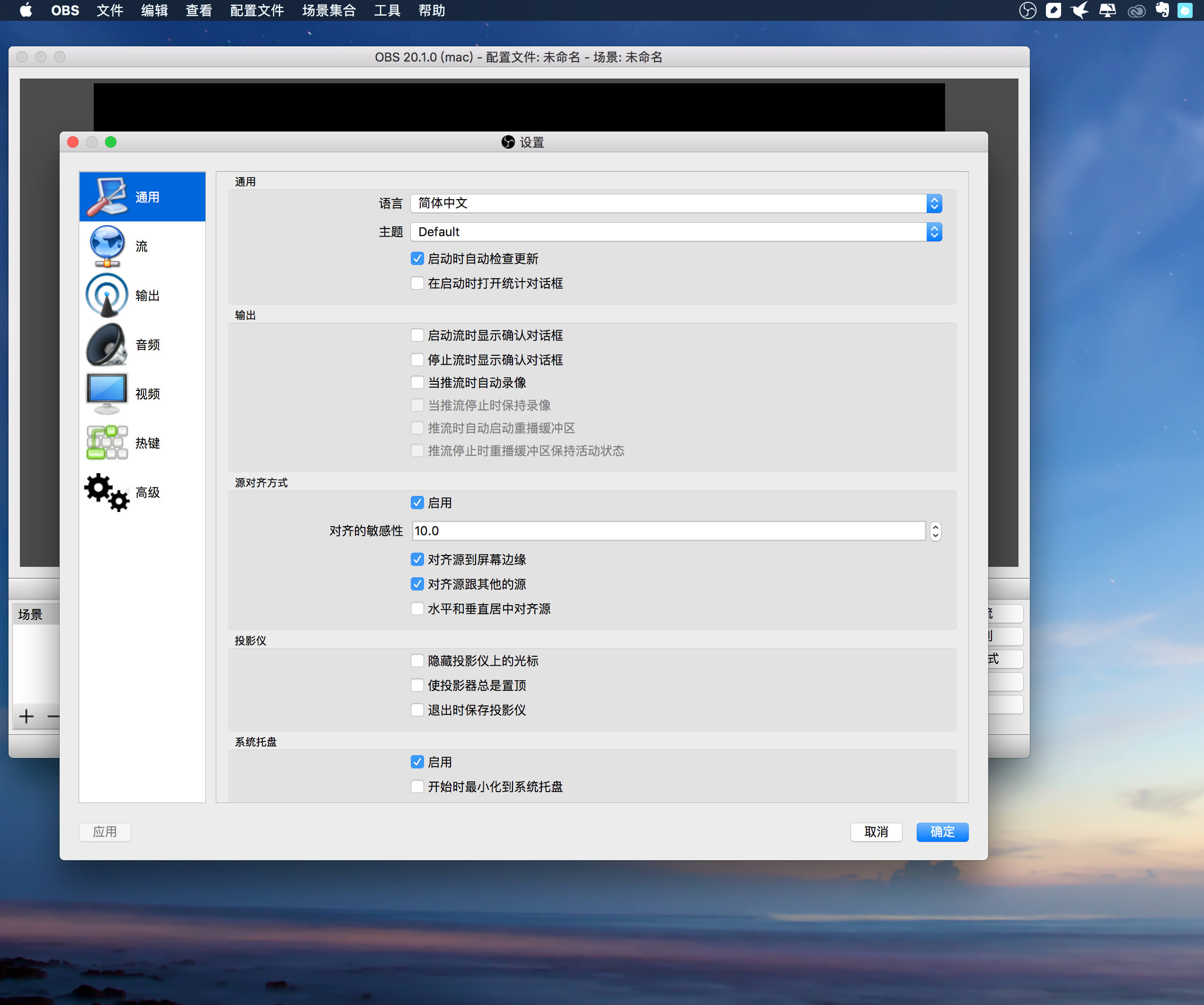The height and width of the screenshot is (1005, 1204).
Task: Toggle 对齐源跟其他的源 checkbox
Action: click(x=417, y=583)
